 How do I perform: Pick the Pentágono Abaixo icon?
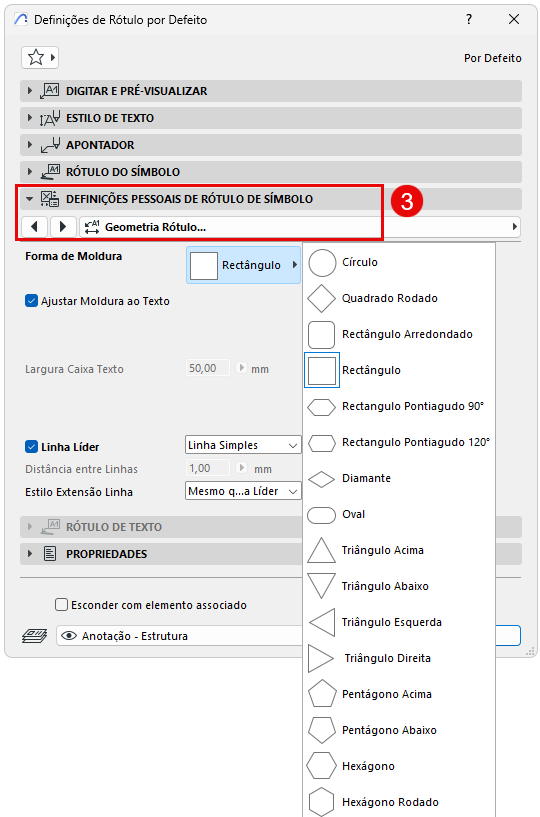click(322, 730)
